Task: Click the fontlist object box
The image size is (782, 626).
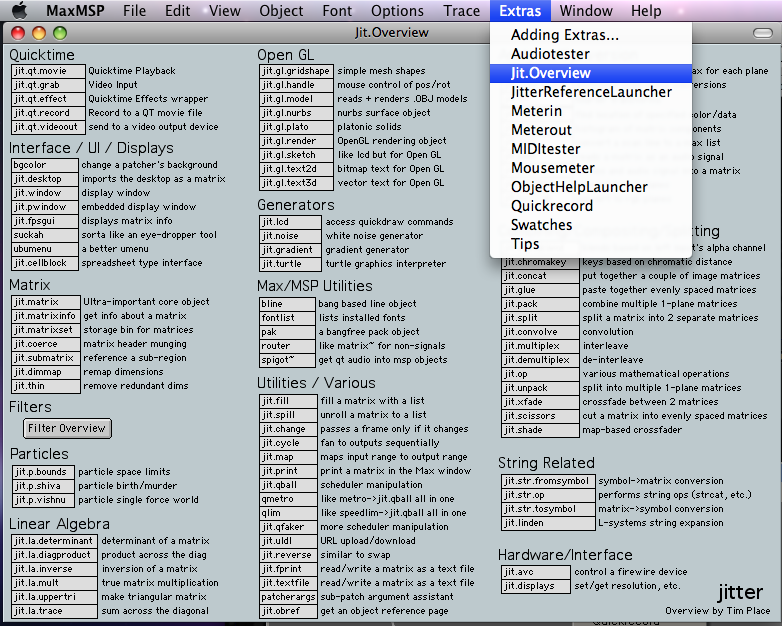Action: [287, 318]
